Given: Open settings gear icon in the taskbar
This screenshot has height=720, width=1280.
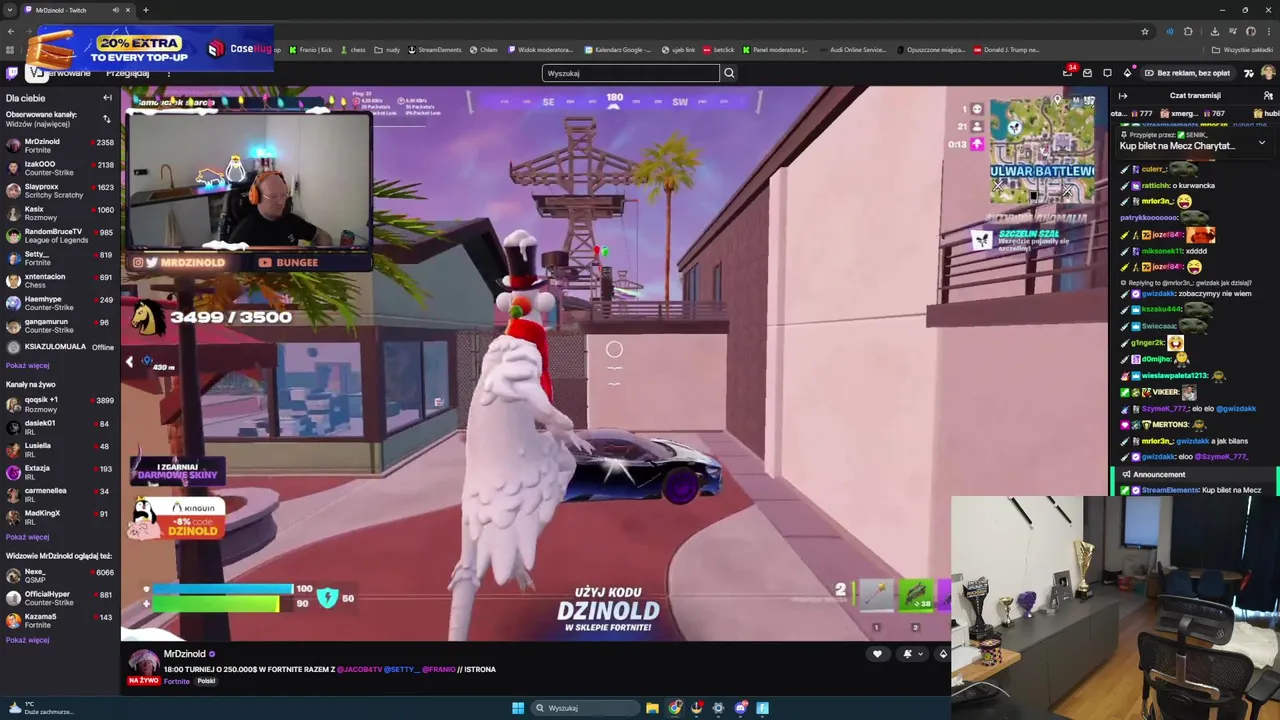Looking at the screenshot, I should click(x=718, y=708).
